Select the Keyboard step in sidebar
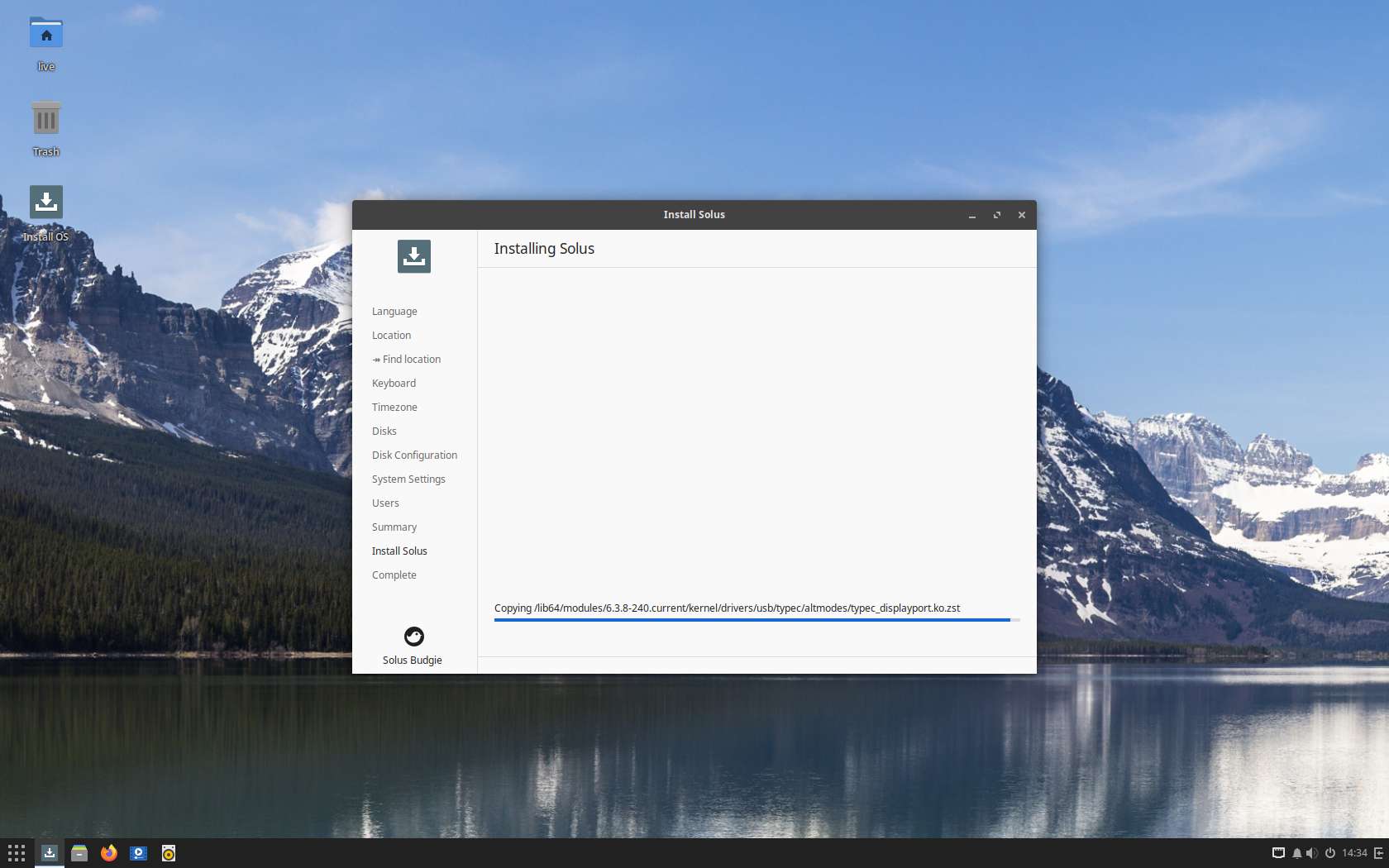1389x868 pixels. pos(394,384)
